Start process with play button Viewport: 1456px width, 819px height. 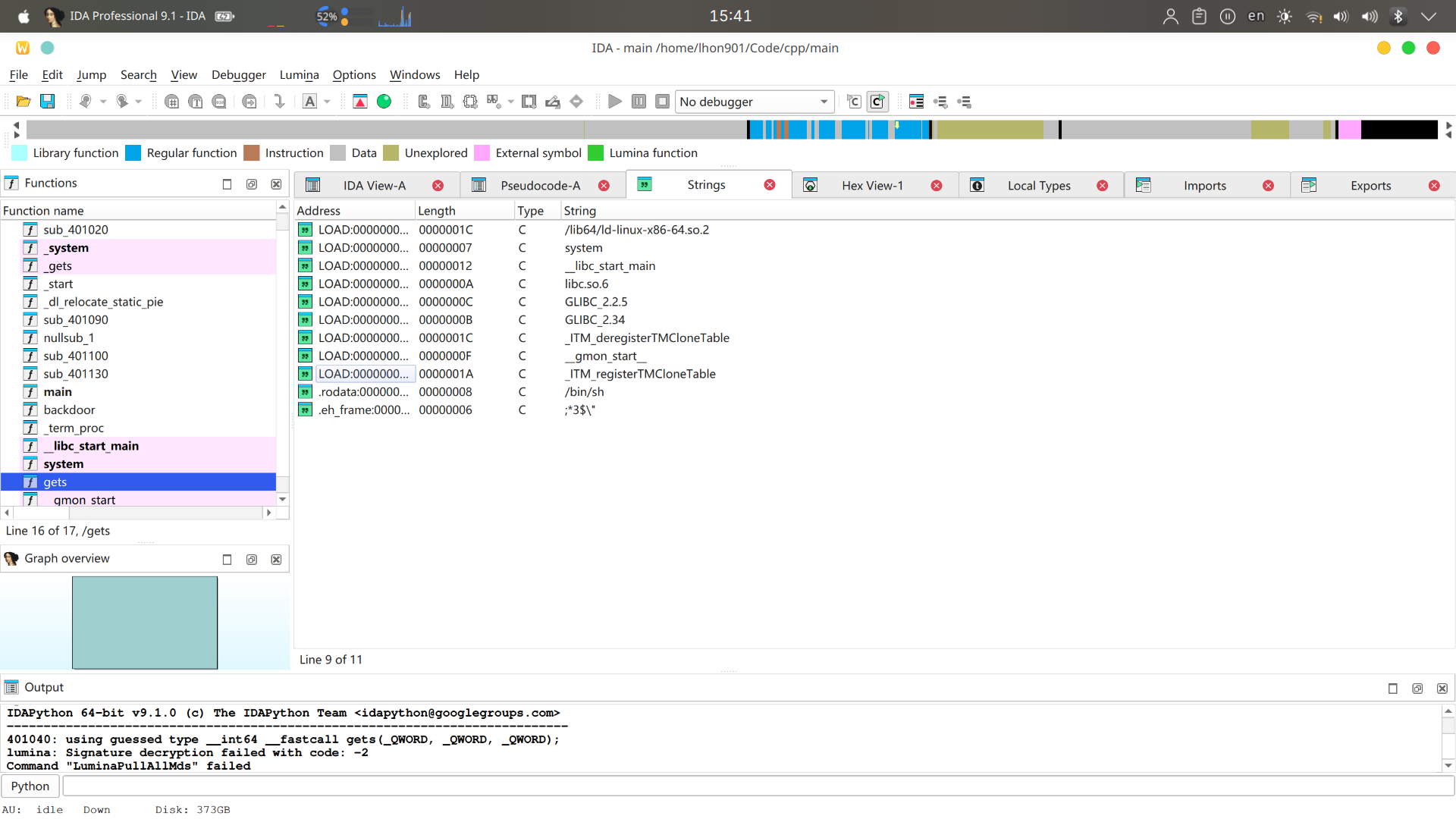[615, 102]
